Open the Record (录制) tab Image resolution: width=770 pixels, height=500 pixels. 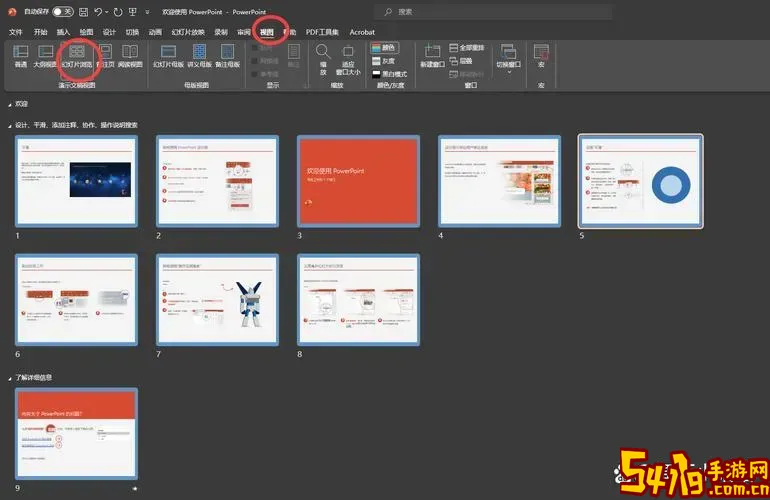pyautogui.click(x=221, y=32)
